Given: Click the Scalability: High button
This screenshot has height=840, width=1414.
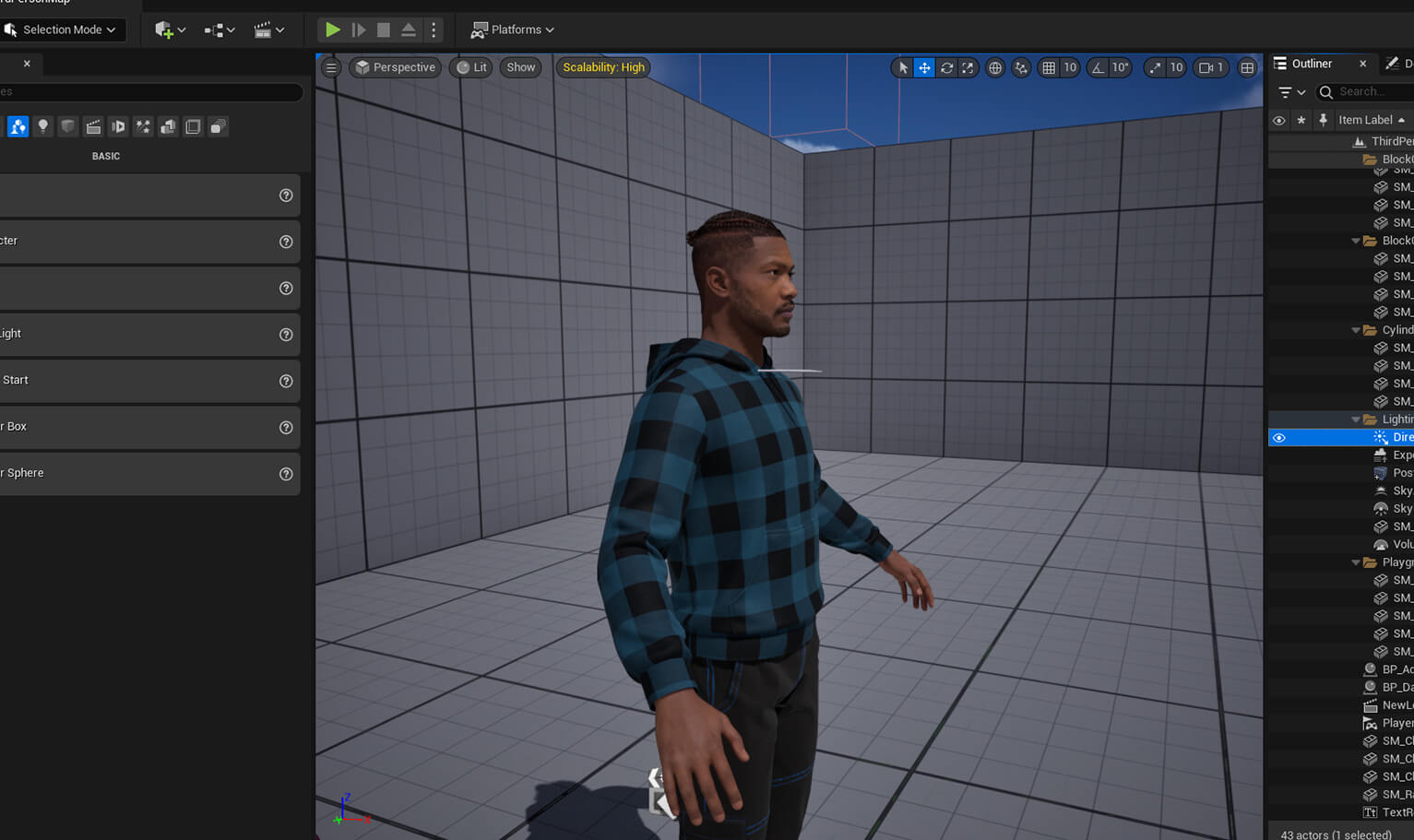Looking at the screenshot, I should tap(603, 67).
